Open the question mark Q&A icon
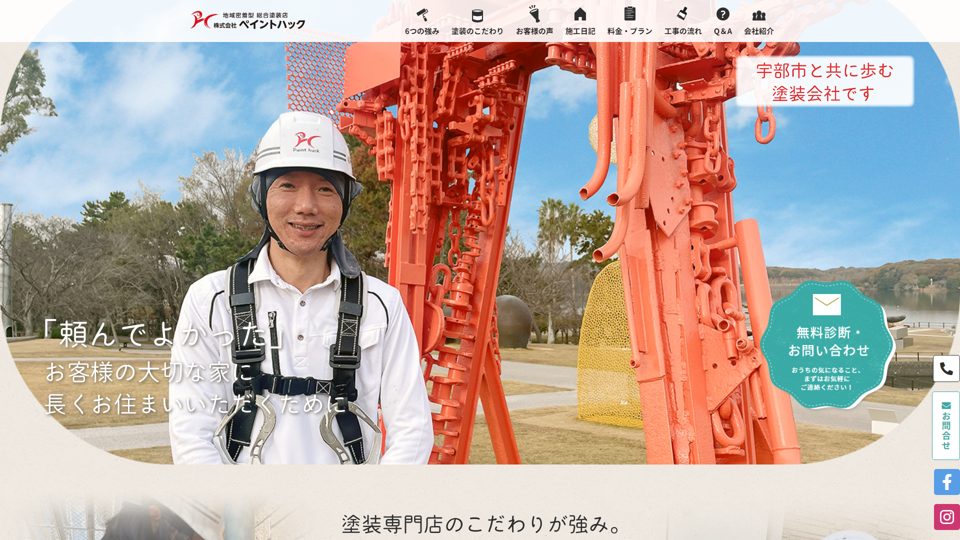Image resolution: width=960 pixels, height=540 pixels. (x=723, y=14)
